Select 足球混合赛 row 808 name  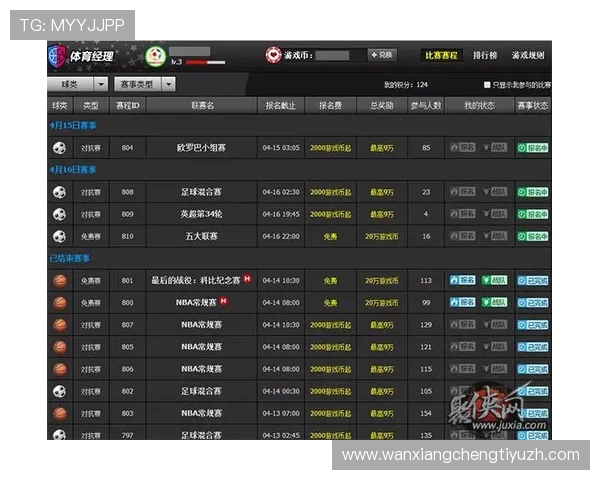click(x=201, y=192)
